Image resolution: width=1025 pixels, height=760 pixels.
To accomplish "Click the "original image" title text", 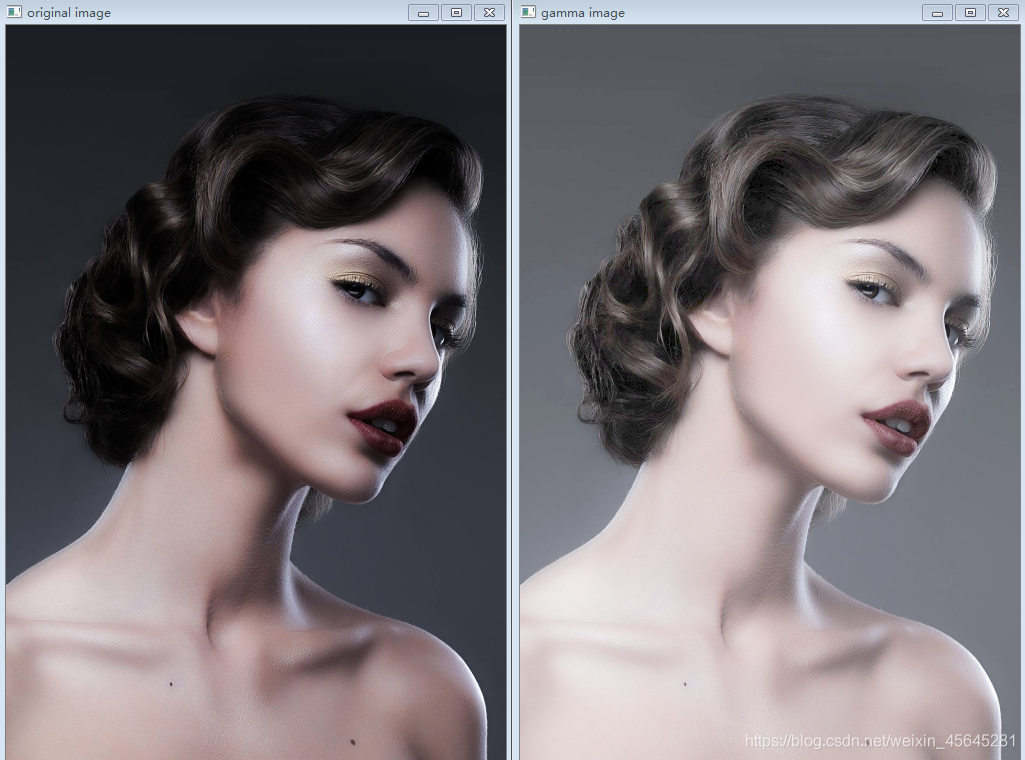I will pyautogui.click(x=69, y=12).
